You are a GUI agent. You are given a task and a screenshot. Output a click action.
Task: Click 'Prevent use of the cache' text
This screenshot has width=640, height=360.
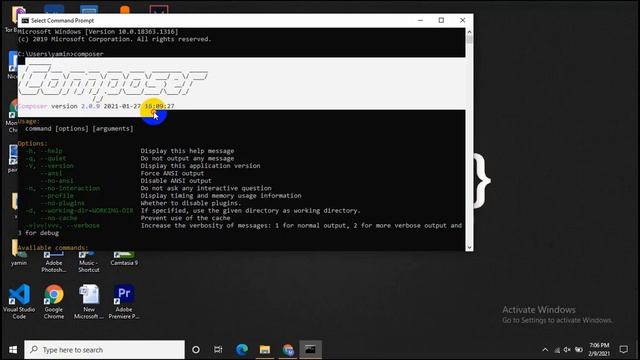pyautogui.click(x=186, y=218)
